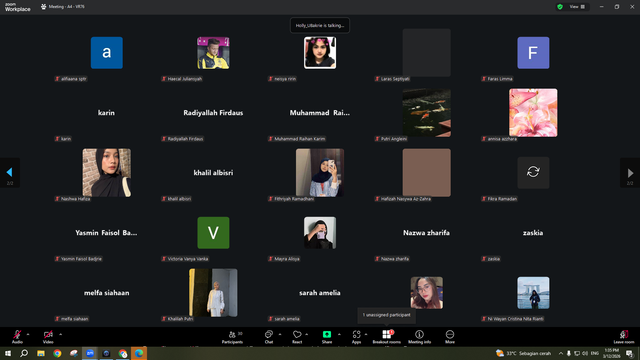
Task: Select Putri Angleini's koi fish picture
Action: (x=427, y=113)
